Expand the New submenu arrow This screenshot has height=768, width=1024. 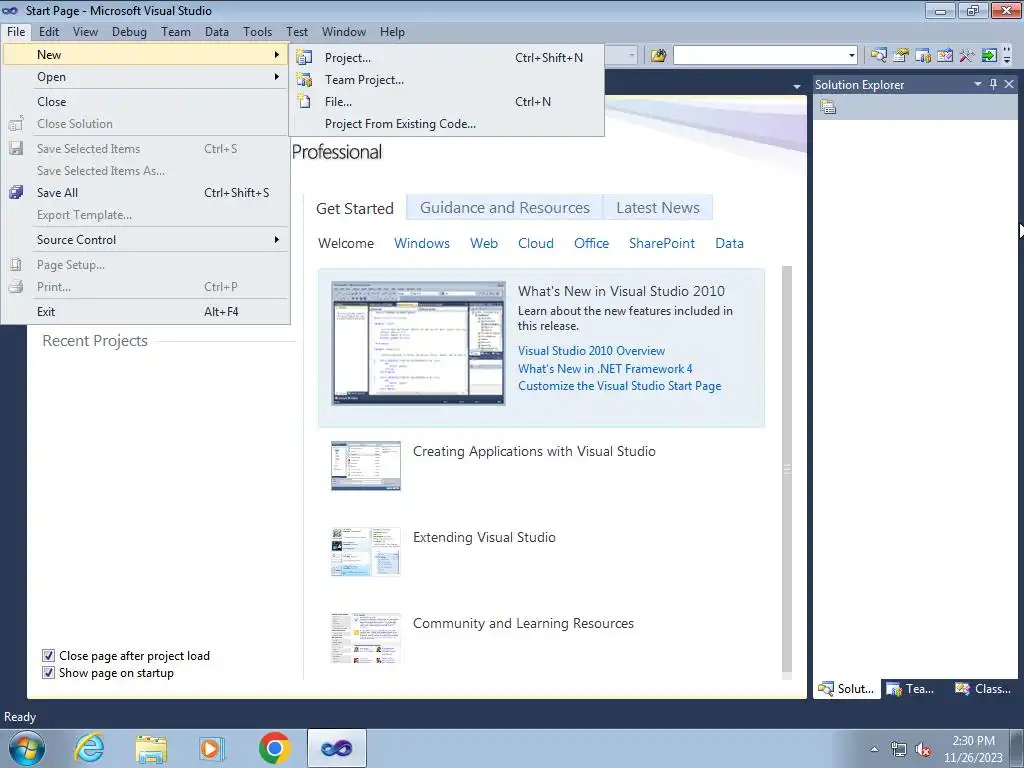tap(277, 55)
